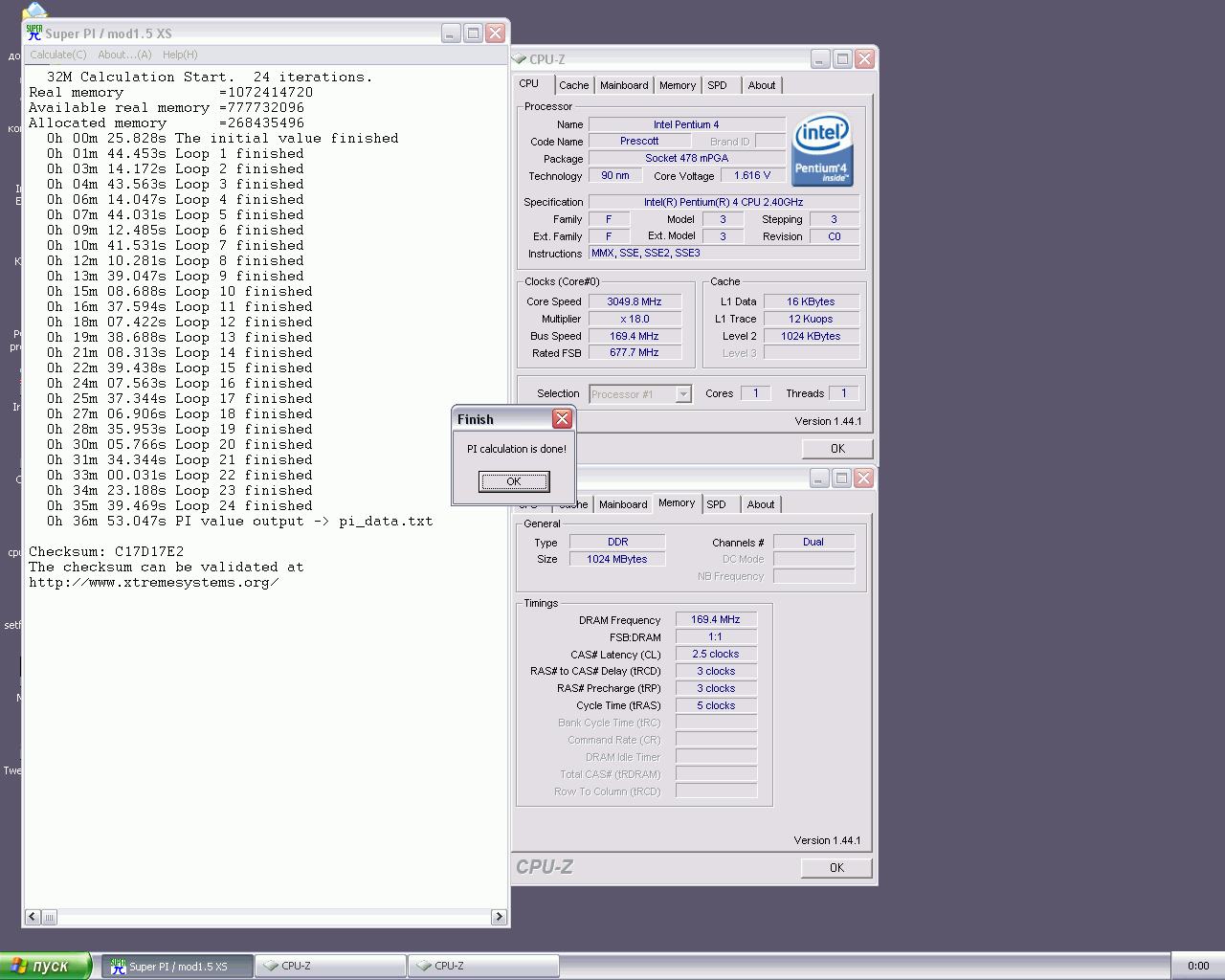Click the Checksum C17D17E2 line
Image resolution: width=1225 pixels, height=980 pixels.
pos(106,552)
